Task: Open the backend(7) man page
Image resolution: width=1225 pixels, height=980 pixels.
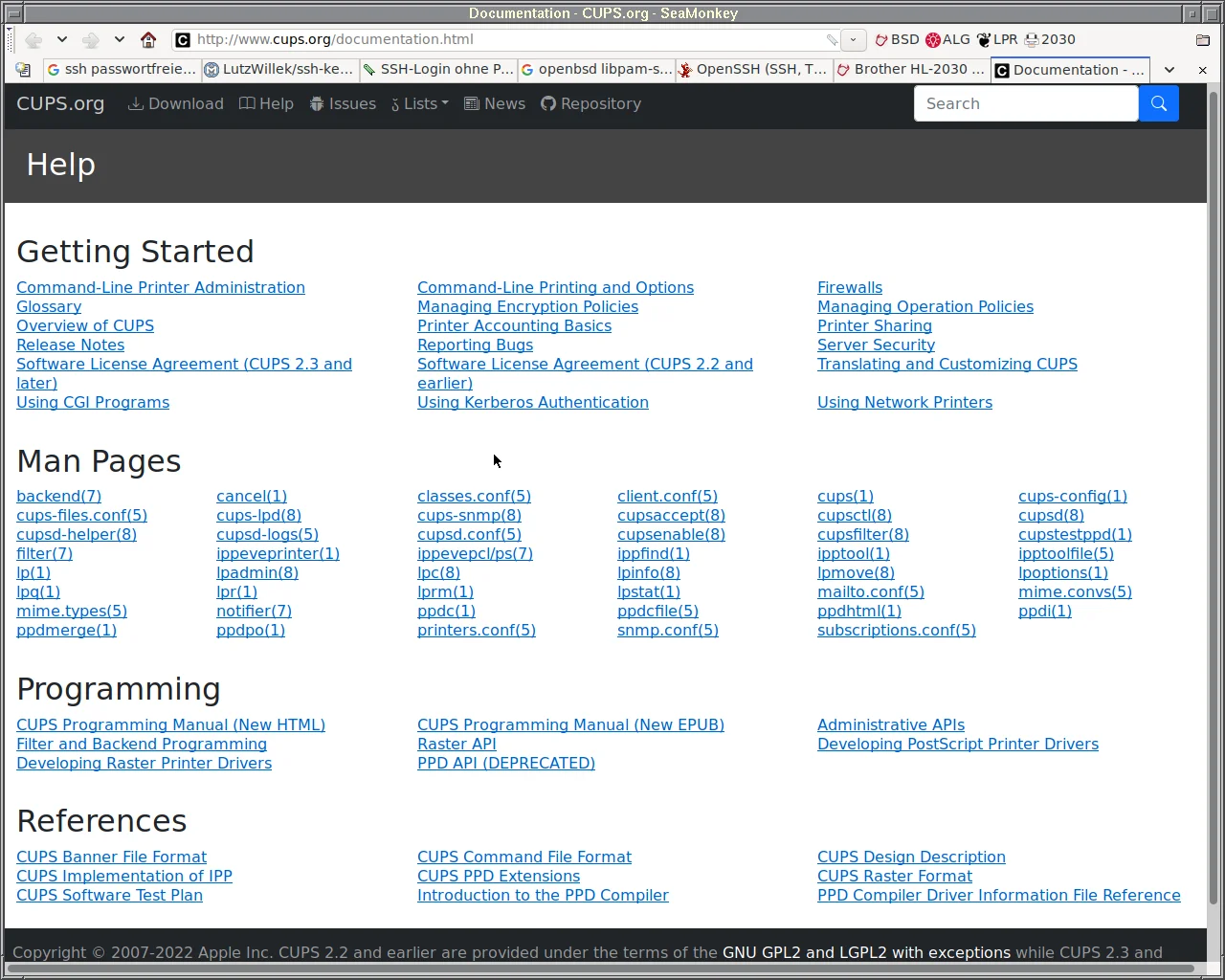Action: coord(58,496)
